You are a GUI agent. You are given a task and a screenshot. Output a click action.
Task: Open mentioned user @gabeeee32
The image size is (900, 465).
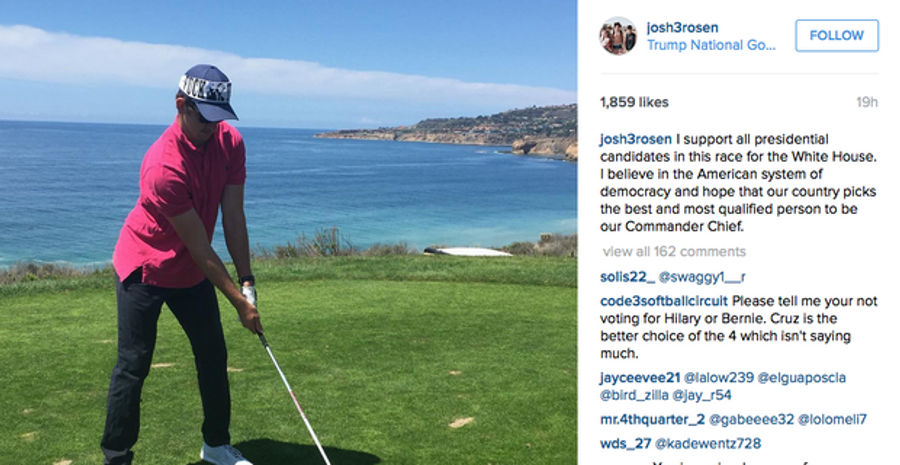pos(751,419)
